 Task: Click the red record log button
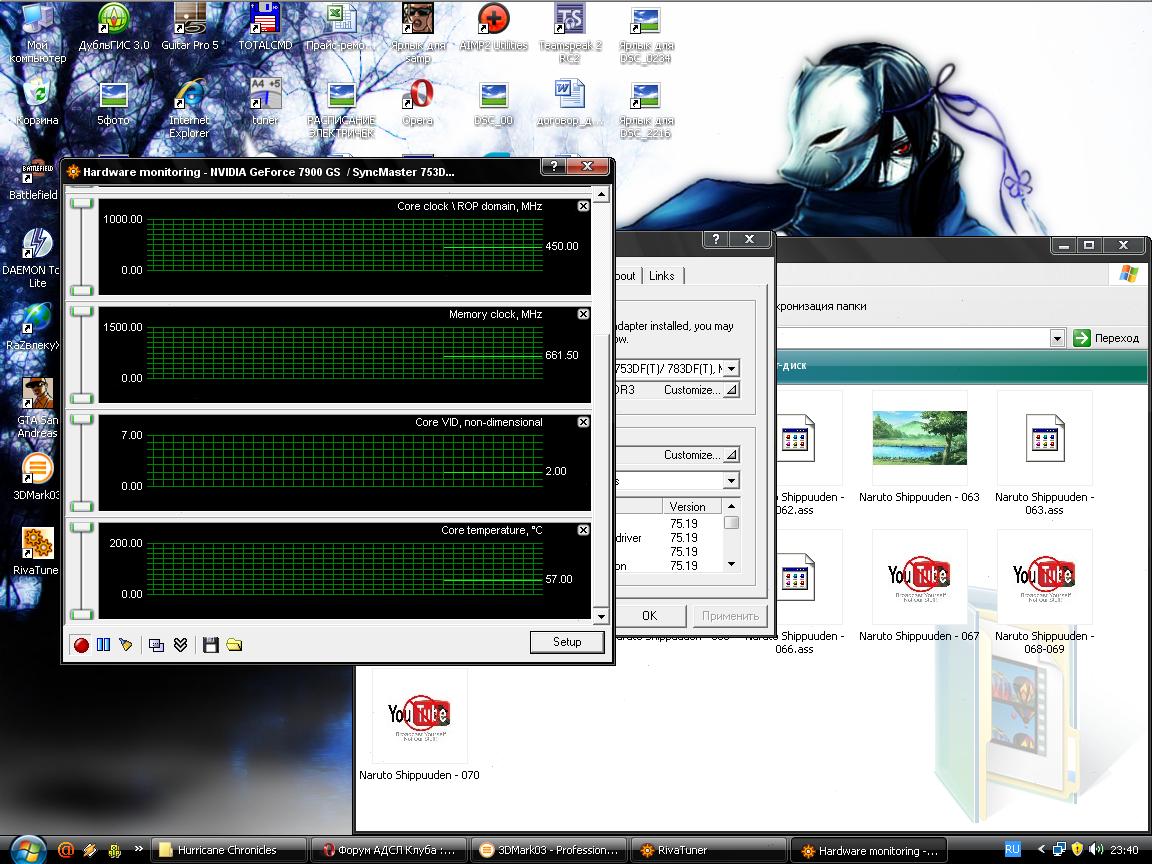click(x=81, y=645)
